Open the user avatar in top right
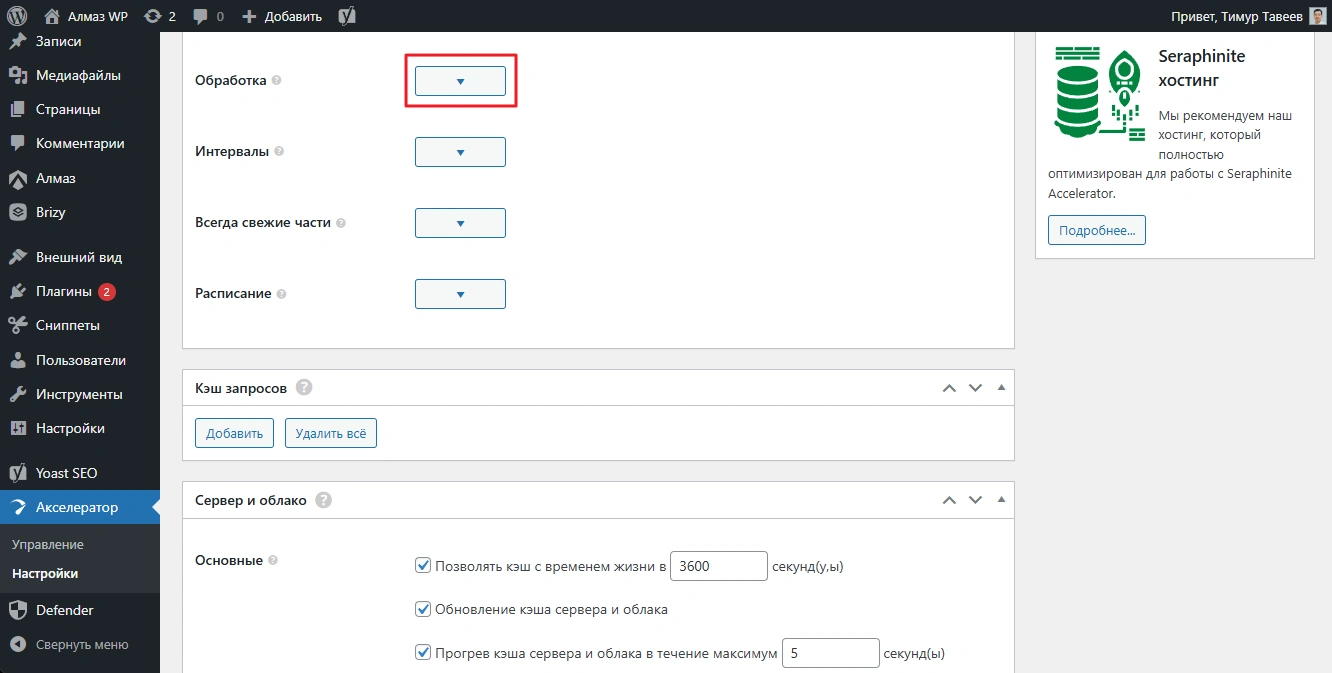Viewport: 1332px width, 673px height. click(1318, 16)
